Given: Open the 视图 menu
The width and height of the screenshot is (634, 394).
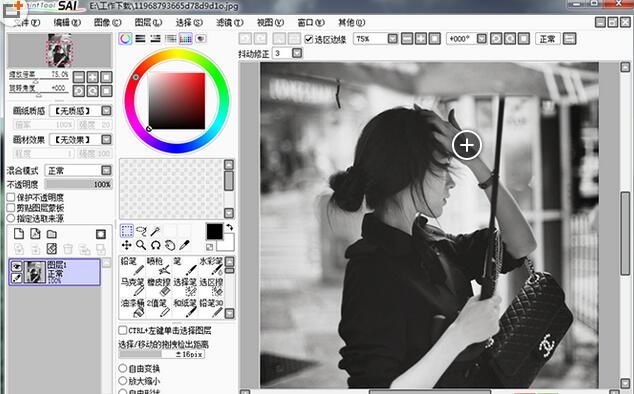Looking at the screenshot, I should (270, 23).
